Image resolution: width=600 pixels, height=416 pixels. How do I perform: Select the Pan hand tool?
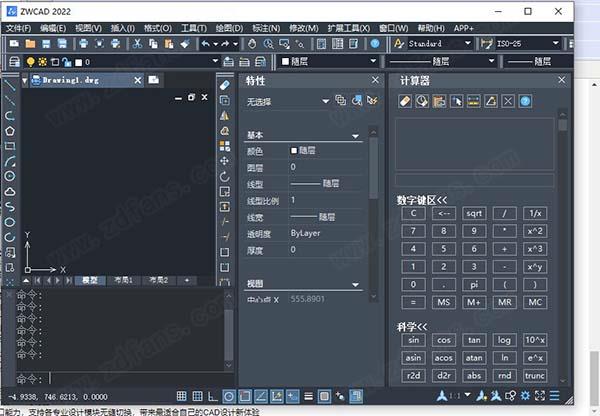pyautogui.click(x=252, y=44)
